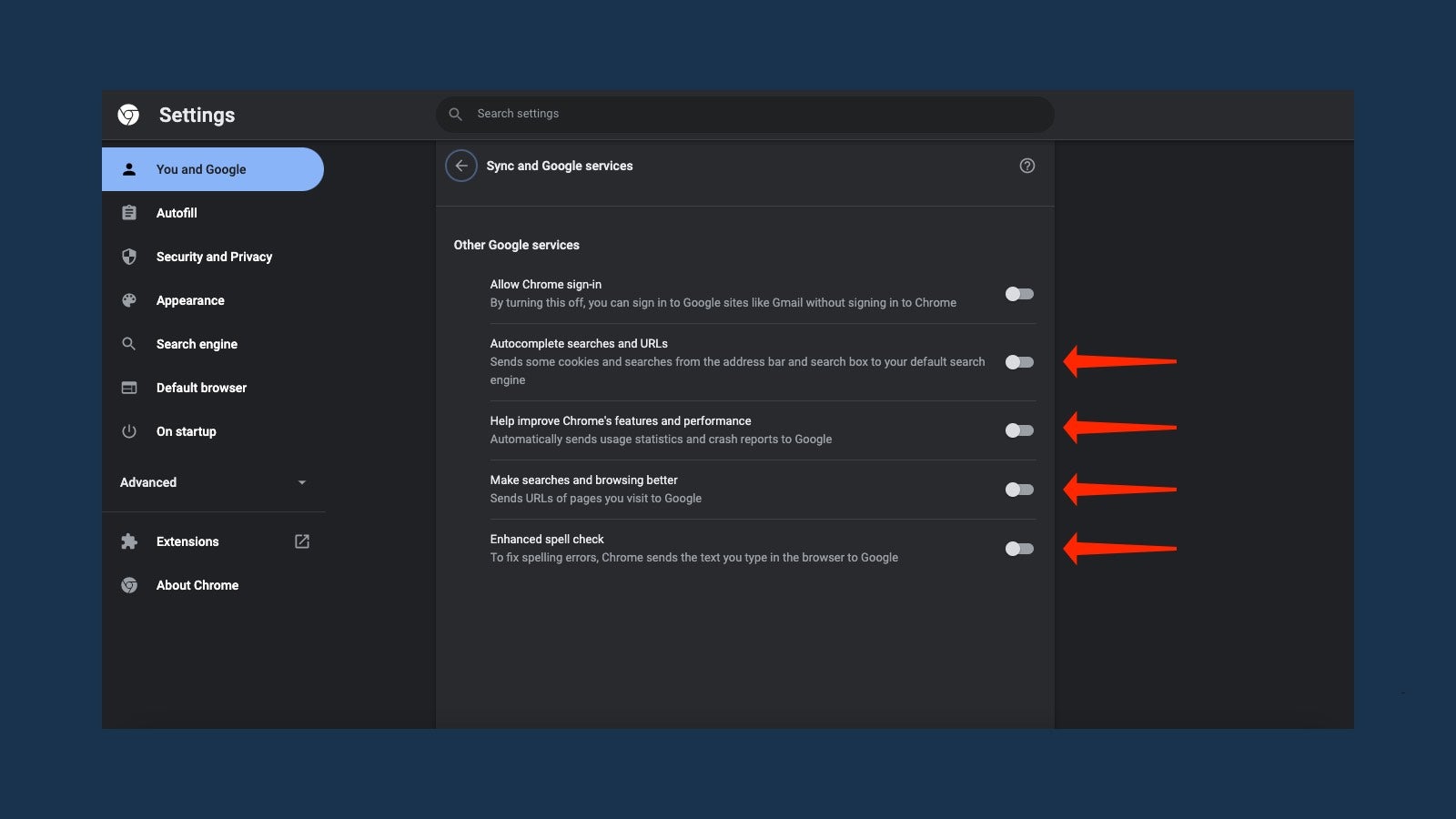1456x819 pixels.
Task: Open the Appearance section
Action: point(213,300)
